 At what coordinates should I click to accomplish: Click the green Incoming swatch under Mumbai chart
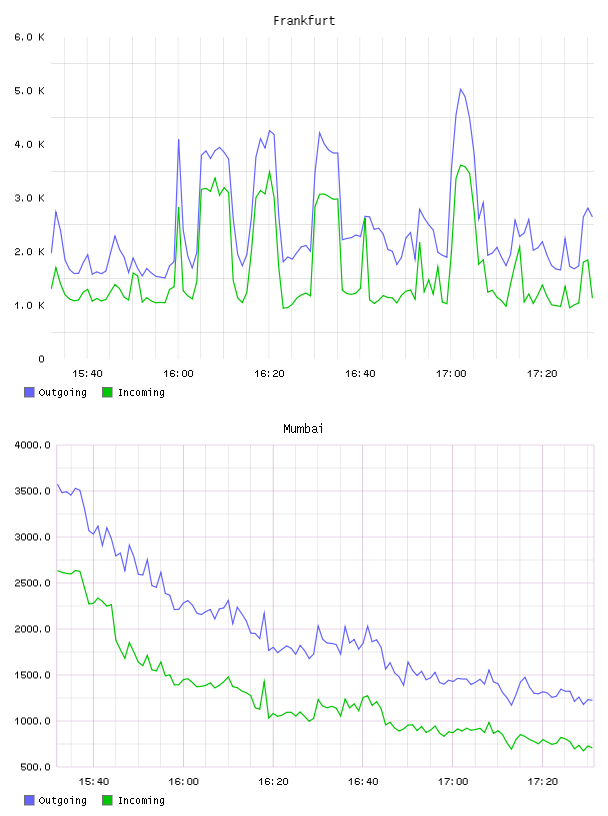pyautogui.click(x=107, y=800)
